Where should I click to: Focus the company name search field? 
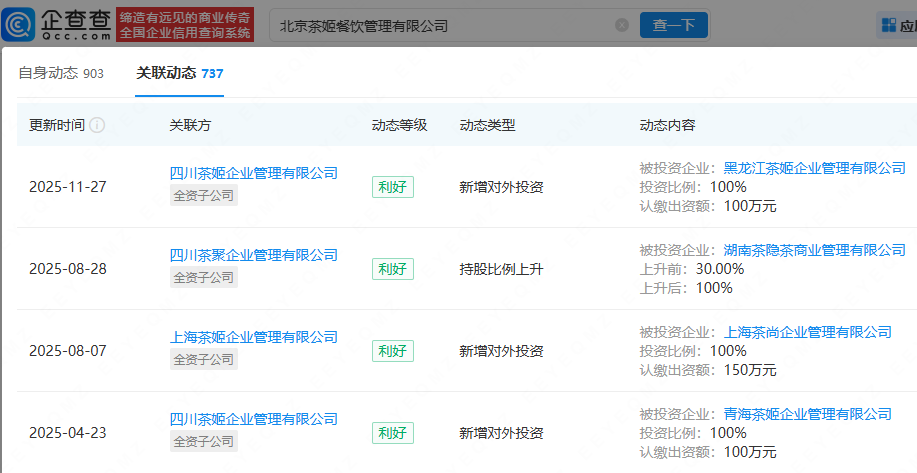pyautogui.click(x=440, y=25)
